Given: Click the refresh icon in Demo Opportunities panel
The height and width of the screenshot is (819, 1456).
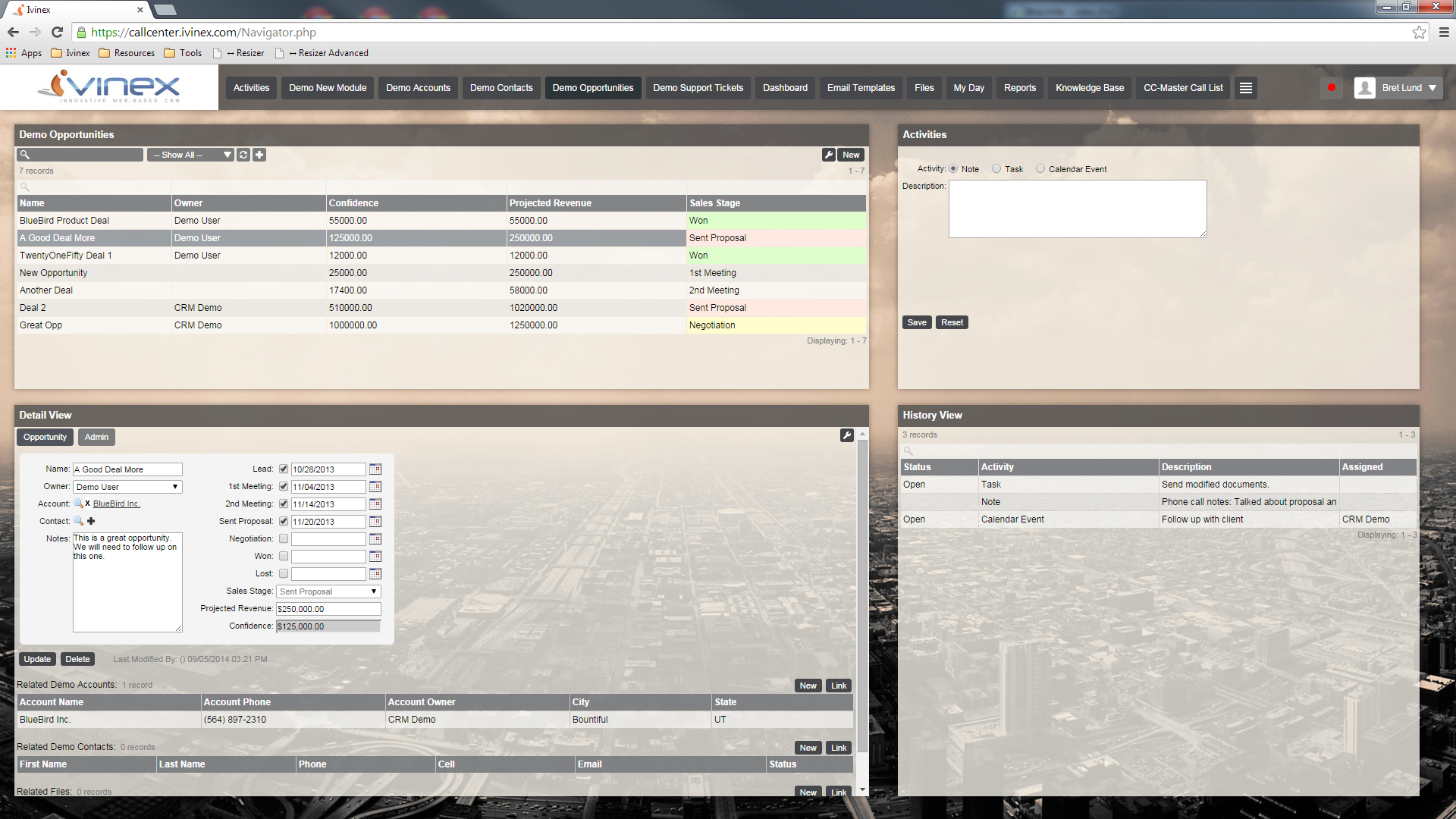Looking at the screenshot, I should pyautogui.click(x=243, y=154).
